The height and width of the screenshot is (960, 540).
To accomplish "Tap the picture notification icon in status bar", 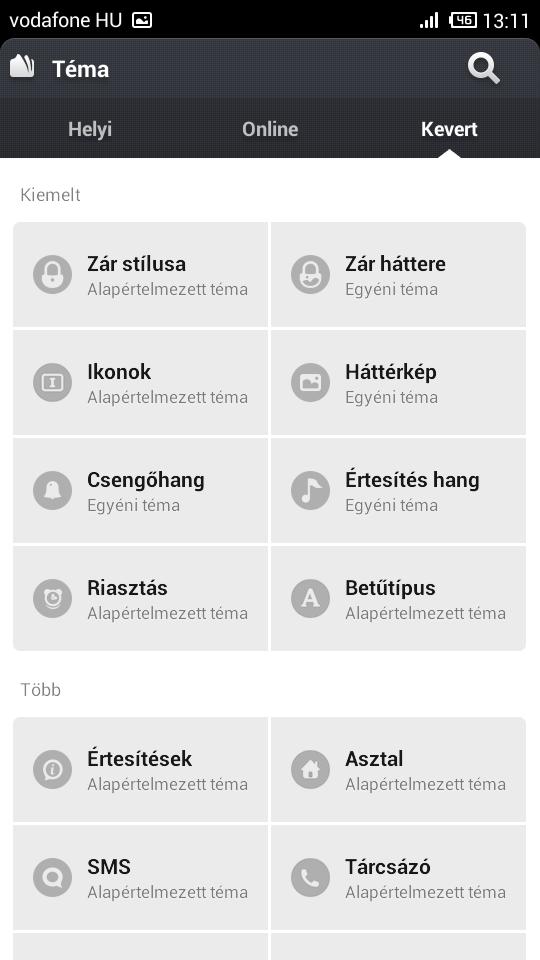I will pos(142,20).
